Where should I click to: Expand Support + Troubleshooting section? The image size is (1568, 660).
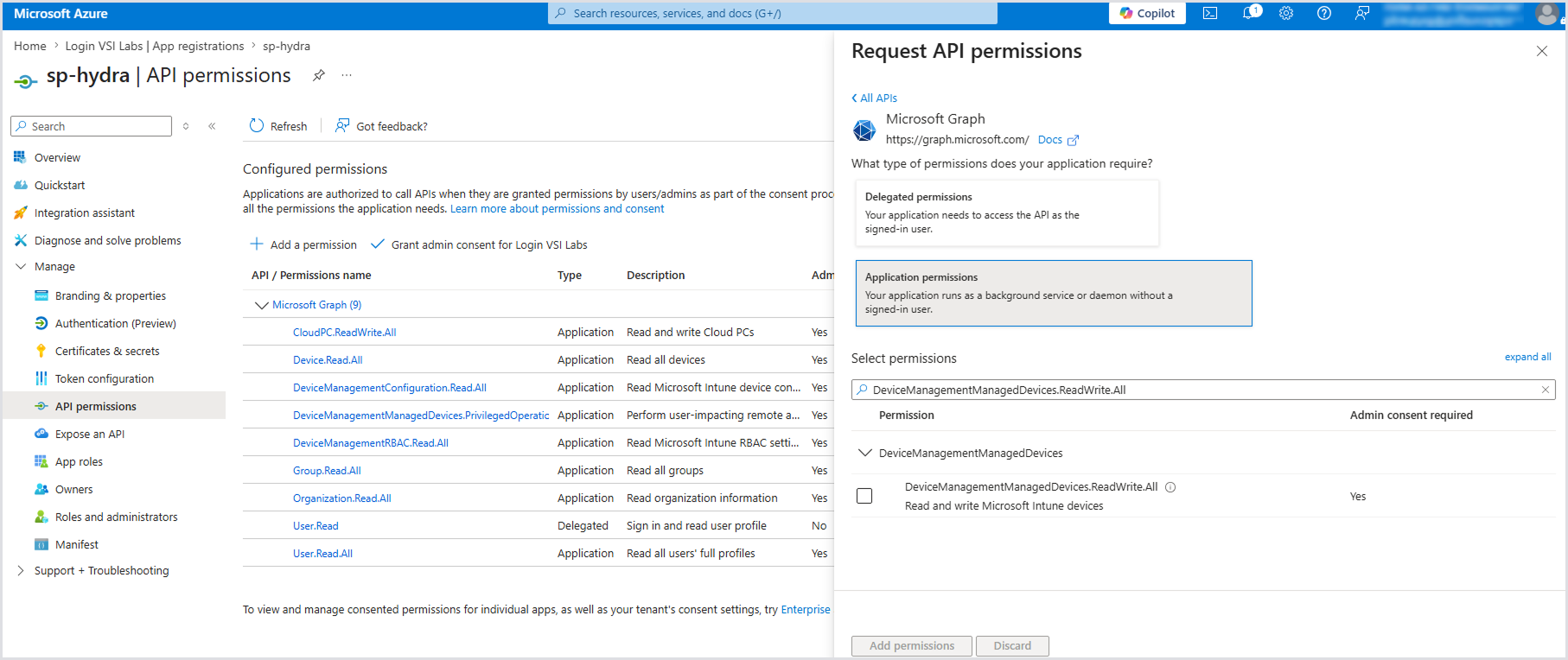pos(21,570)
